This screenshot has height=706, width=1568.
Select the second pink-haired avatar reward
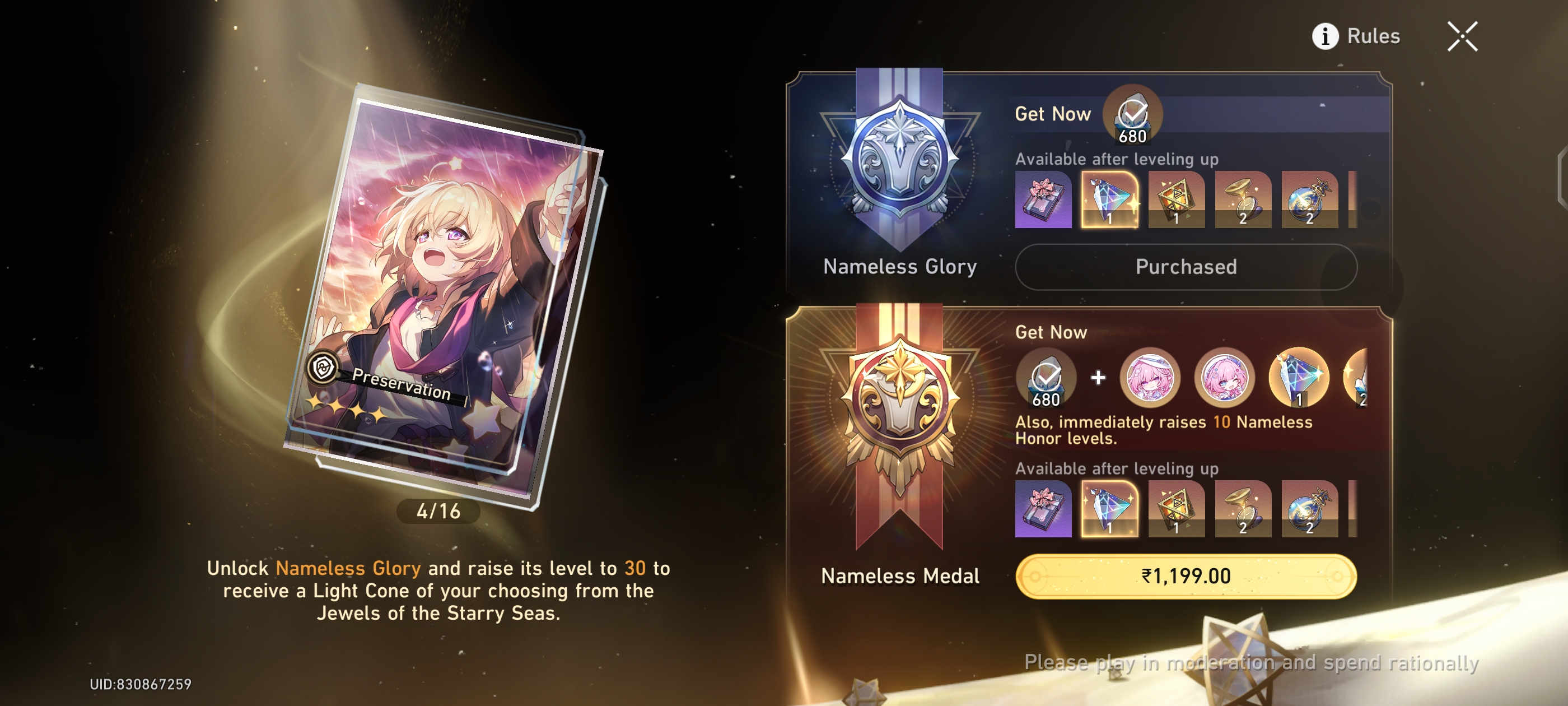click(1225, 378)
